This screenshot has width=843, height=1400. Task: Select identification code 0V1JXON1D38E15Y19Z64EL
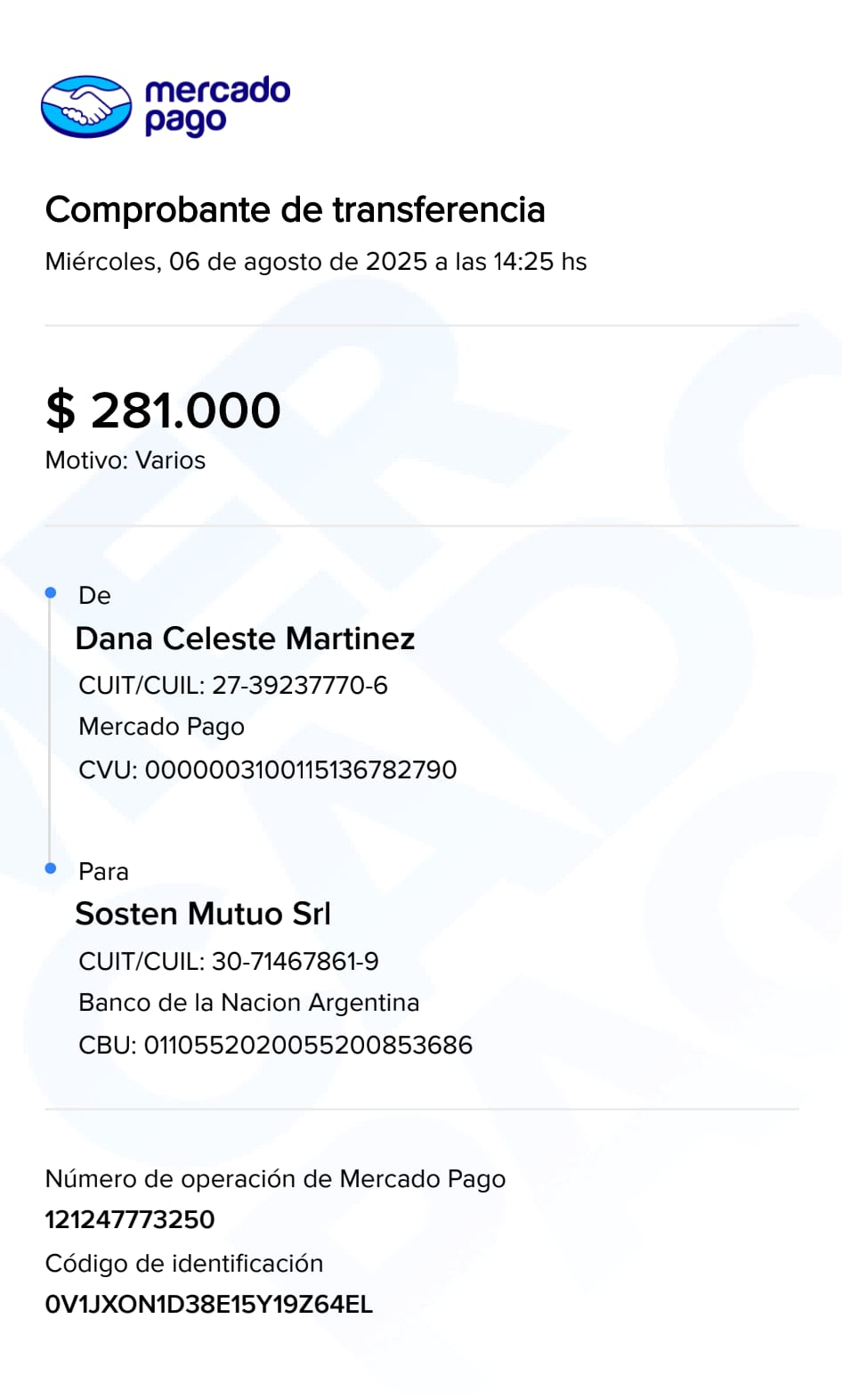209,1305
